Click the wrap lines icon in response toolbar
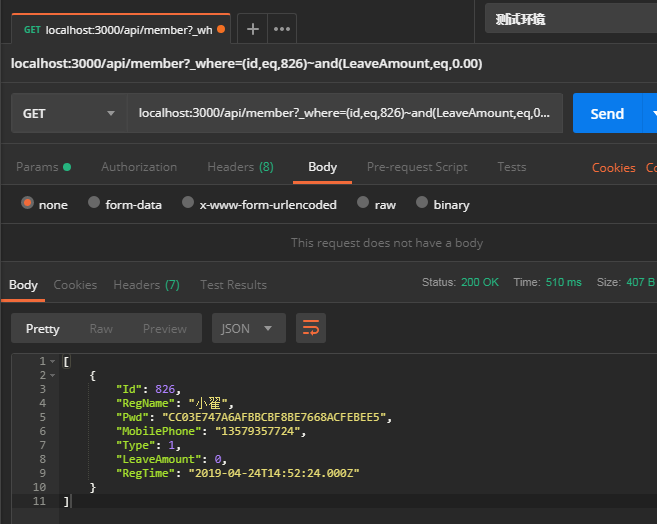This screenshot has width=657, height=524. click(x=311, y=328)
